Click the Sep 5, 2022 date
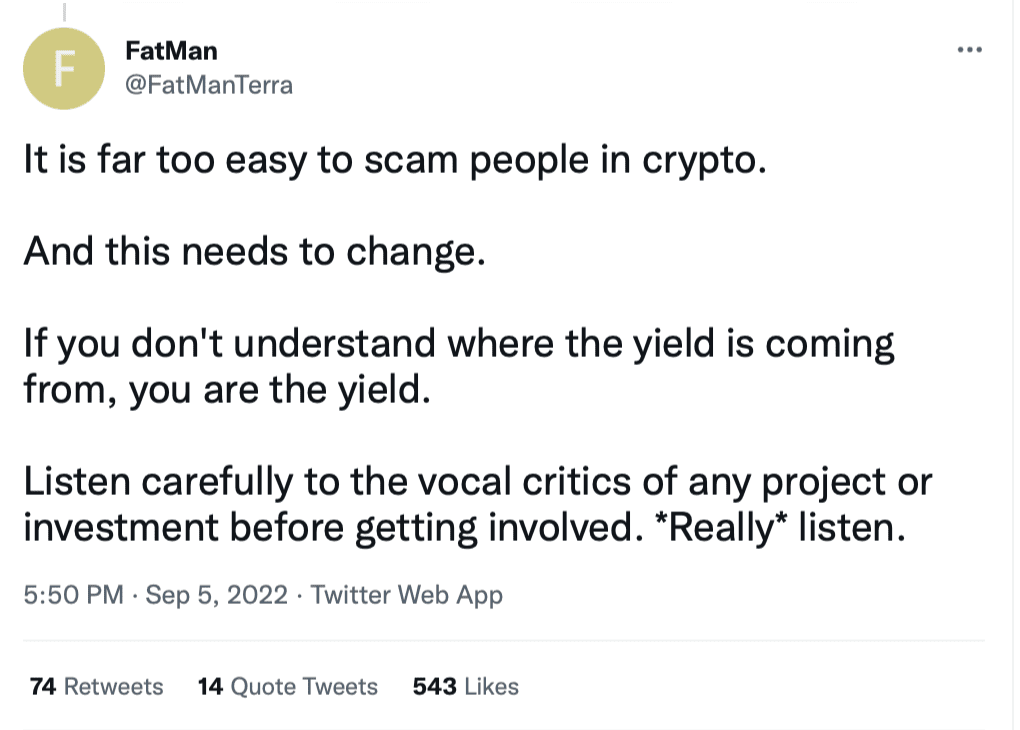 216,595
